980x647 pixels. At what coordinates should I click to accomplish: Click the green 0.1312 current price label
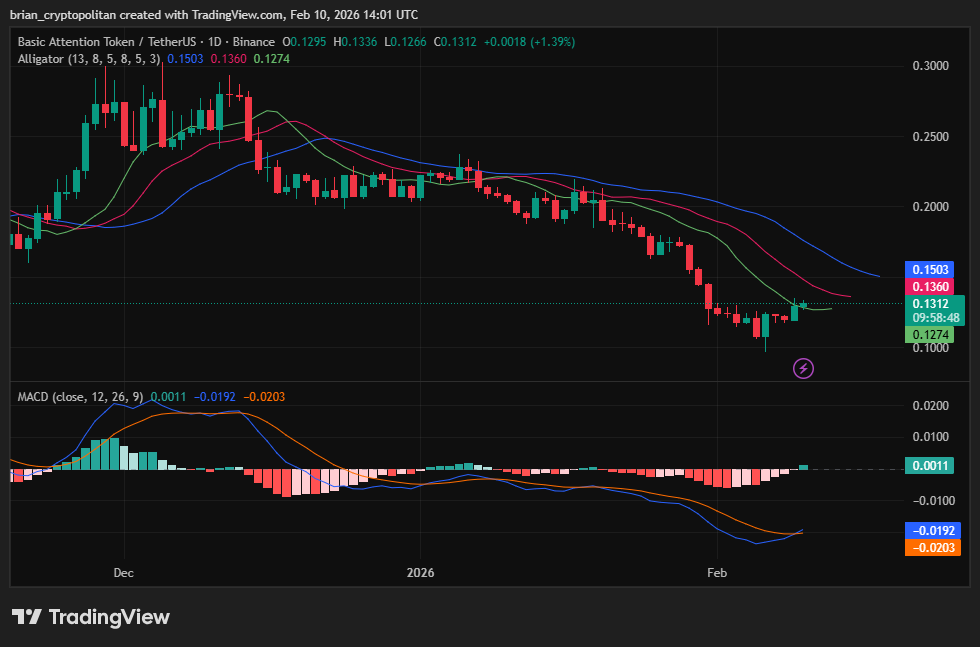(x=934, y=311)
